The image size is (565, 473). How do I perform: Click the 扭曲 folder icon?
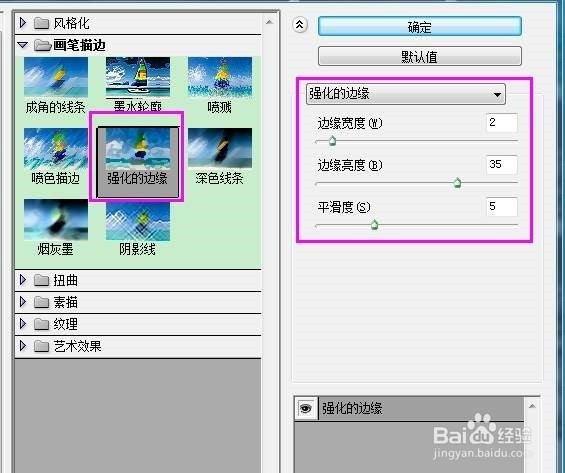(x=41, y=280)
